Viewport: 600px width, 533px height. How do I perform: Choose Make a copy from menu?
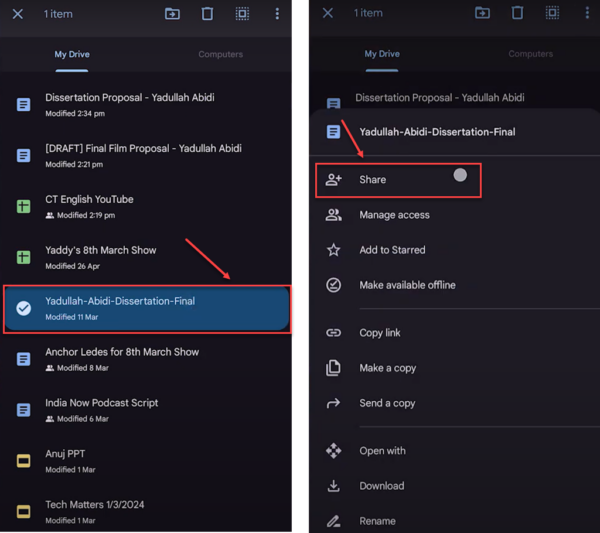click(387, 368)
